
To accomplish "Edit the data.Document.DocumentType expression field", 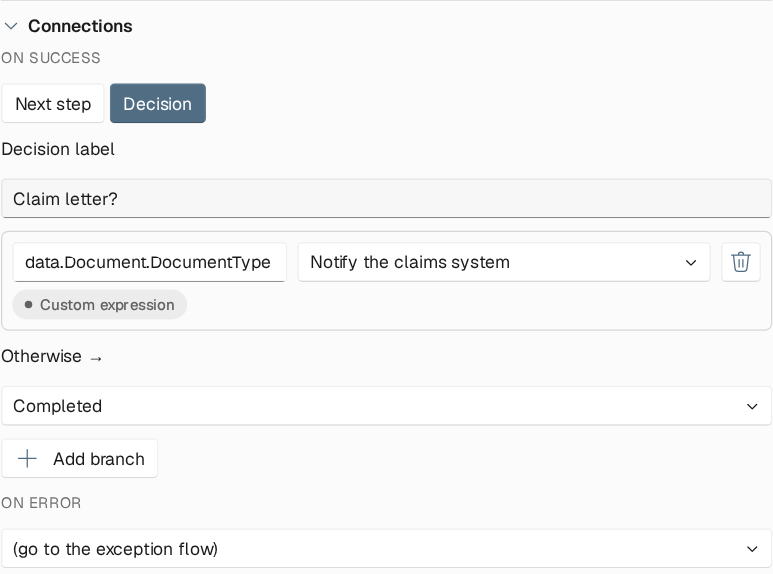I will [149, 262].
